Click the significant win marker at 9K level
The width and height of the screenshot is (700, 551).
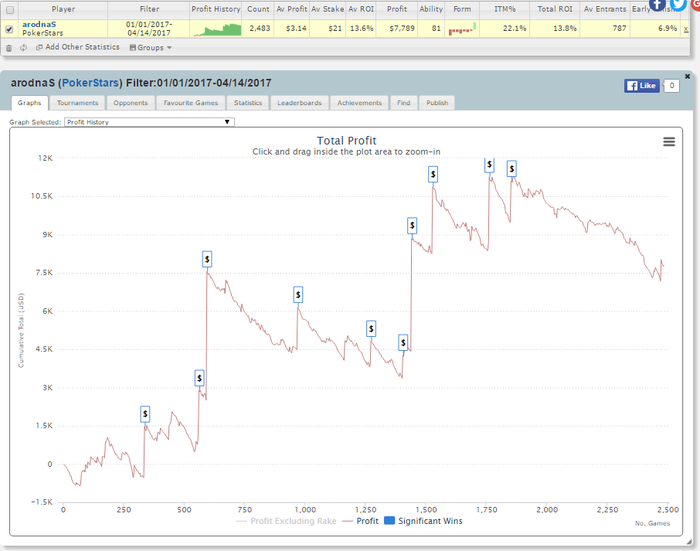pyautogui.click(x=412, y=225)
